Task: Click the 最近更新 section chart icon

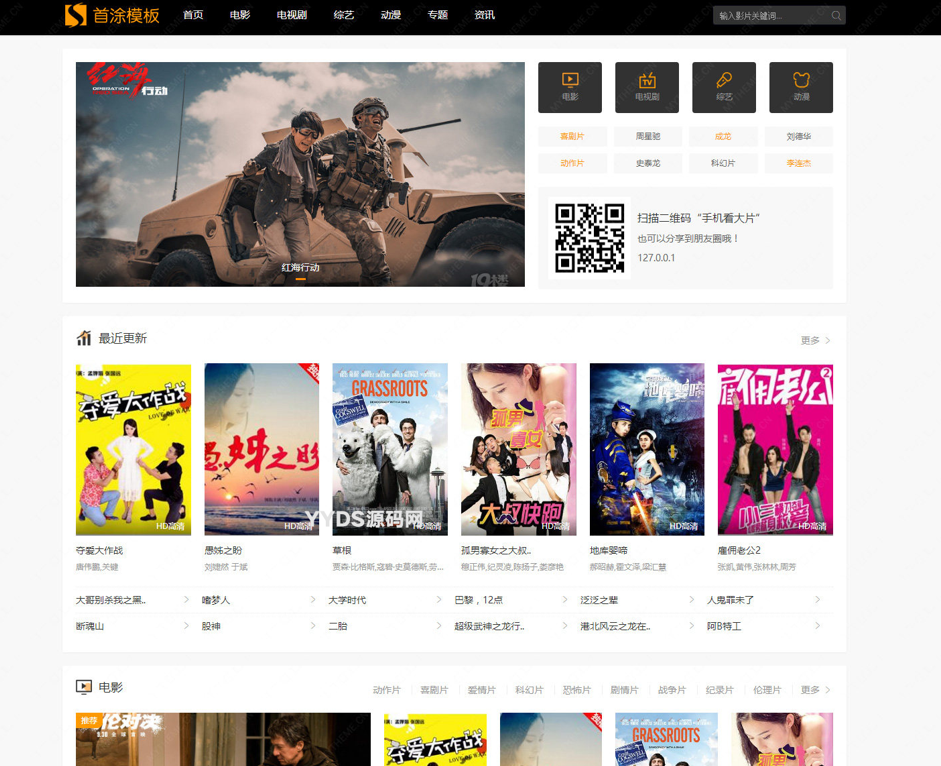Action: pyautogui.click(x=84, y=338)
